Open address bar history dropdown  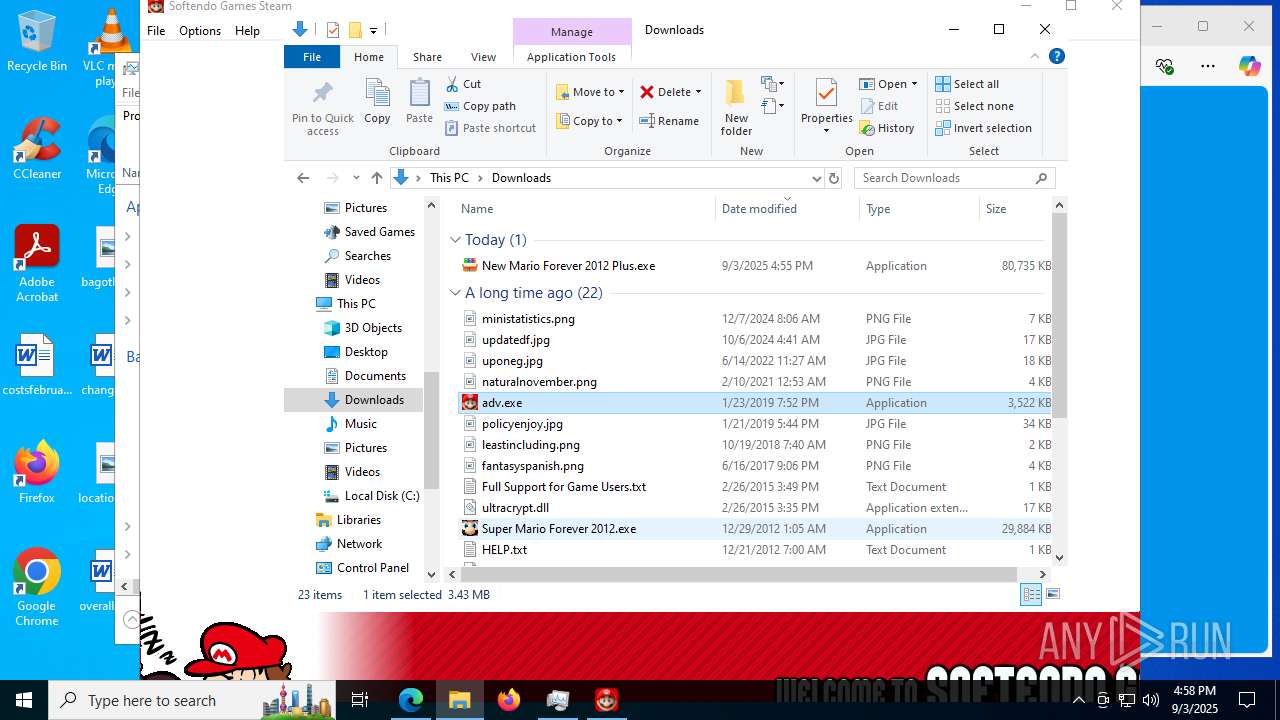(x=816, y=178)
